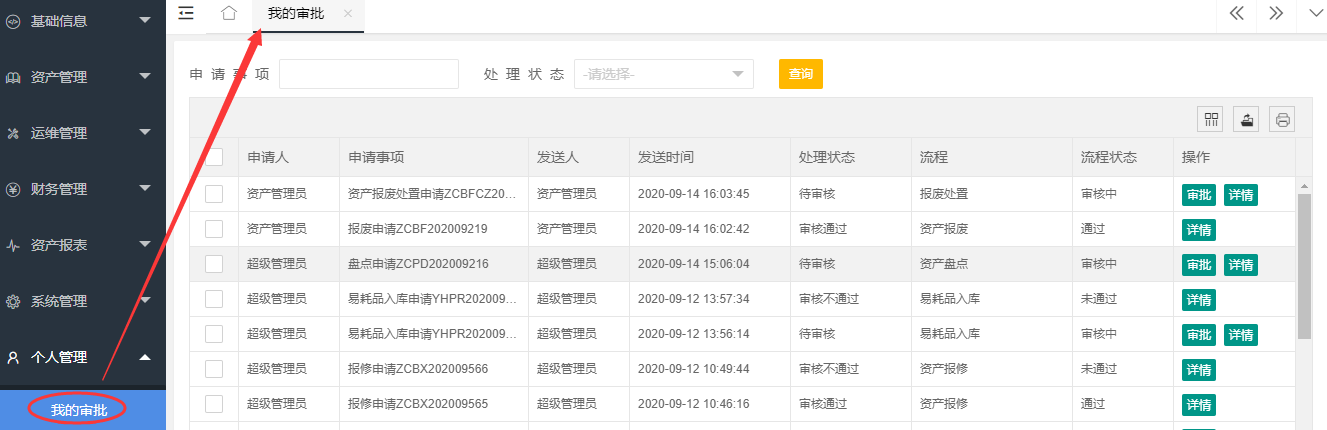Click the export table icon
The width and height of the screenshot is (1327, 430).
pyautogui.click(x=1246, y=120)
